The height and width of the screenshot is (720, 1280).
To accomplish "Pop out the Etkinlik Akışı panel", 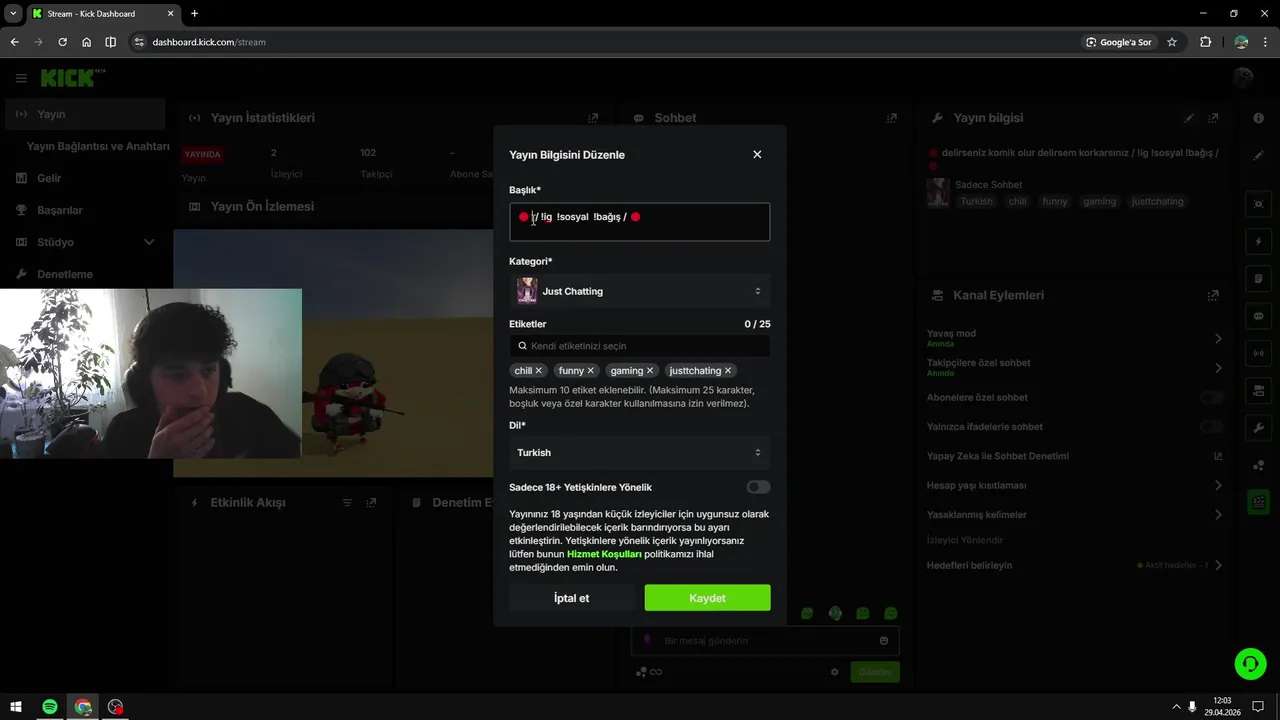I will pos(371,503).
